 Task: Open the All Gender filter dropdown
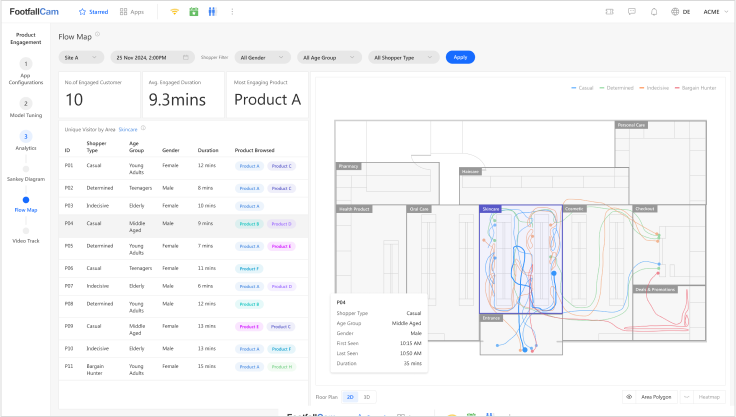263,57
